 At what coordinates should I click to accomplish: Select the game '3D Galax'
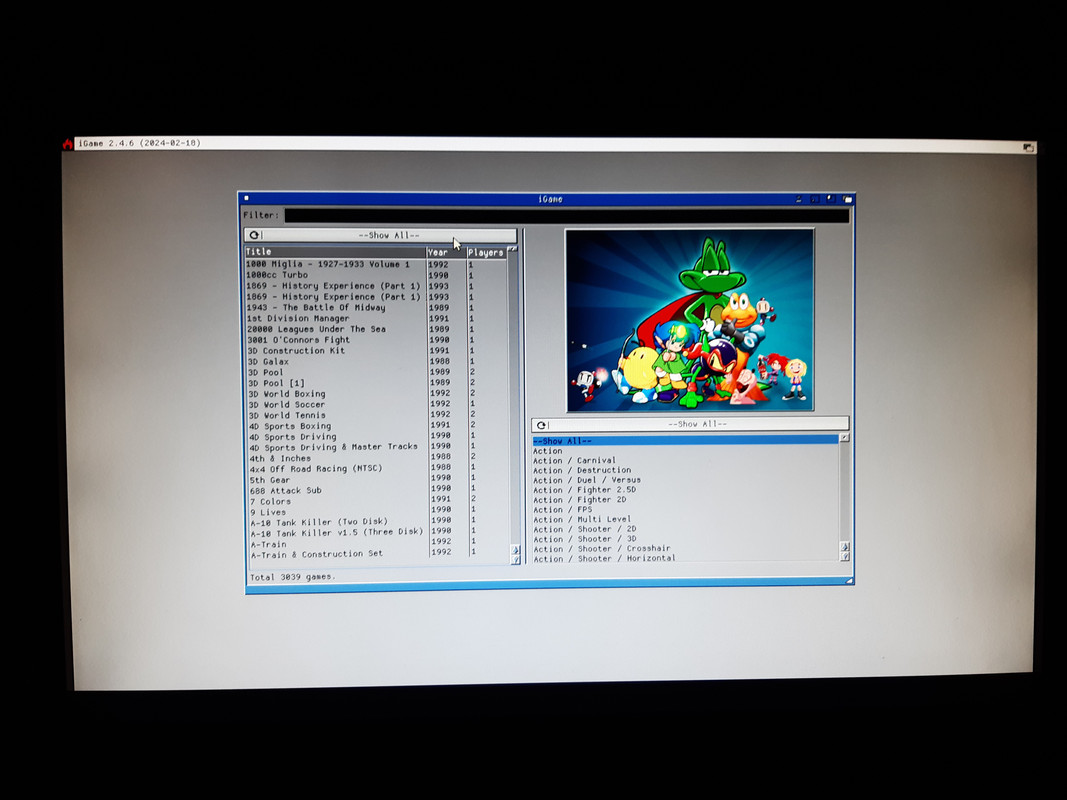(x=268, y=362)
